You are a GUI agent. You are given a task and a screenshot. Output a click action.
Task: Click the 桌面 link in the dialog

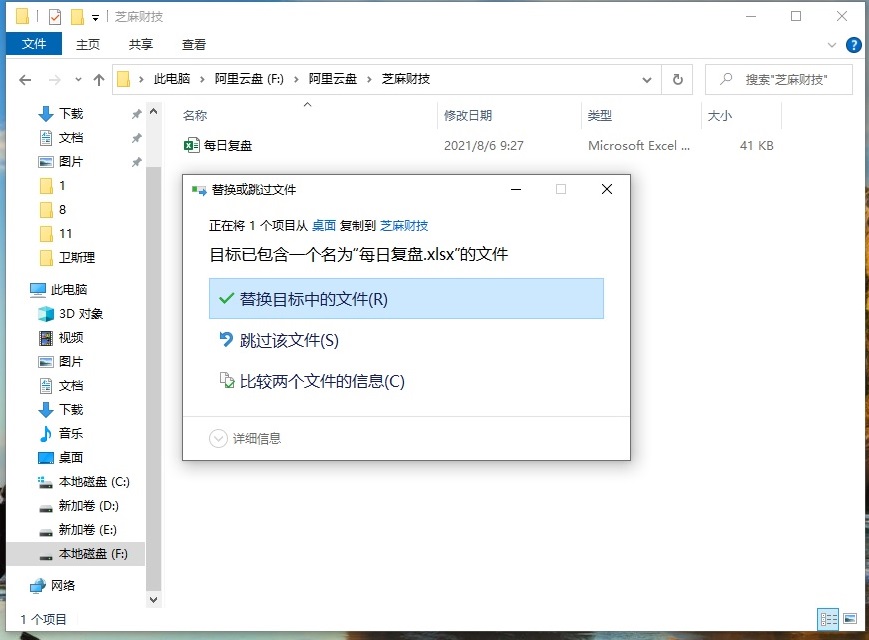click(322, 226)
